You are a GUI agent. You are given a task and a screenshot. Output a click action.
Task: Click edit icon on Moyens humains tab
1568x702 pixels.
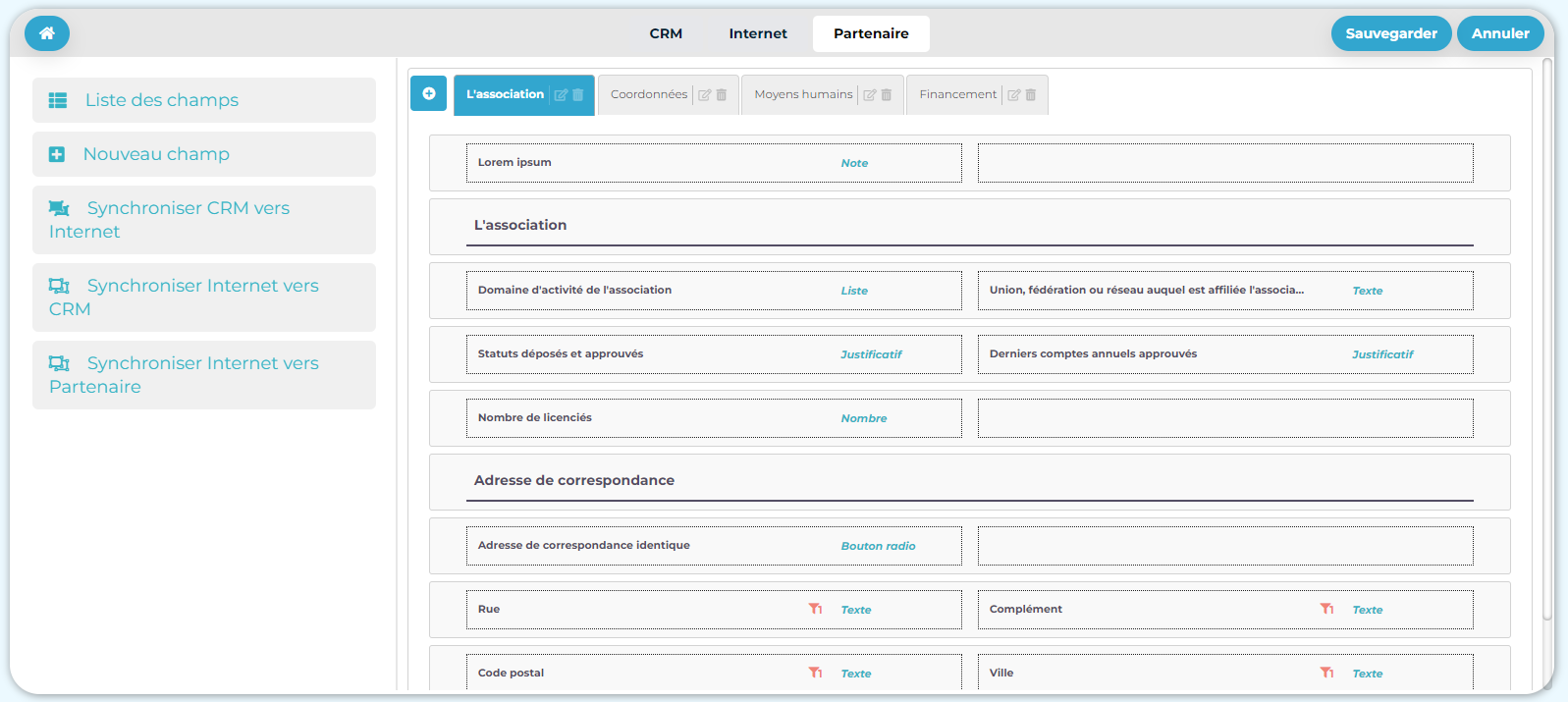(x=869, y=95)
